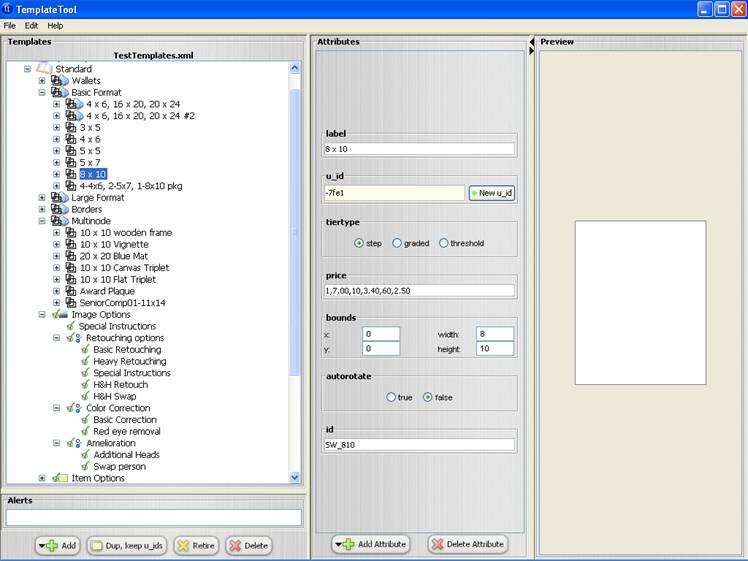Click the tree scrollbar down arrow

[294, 477]
